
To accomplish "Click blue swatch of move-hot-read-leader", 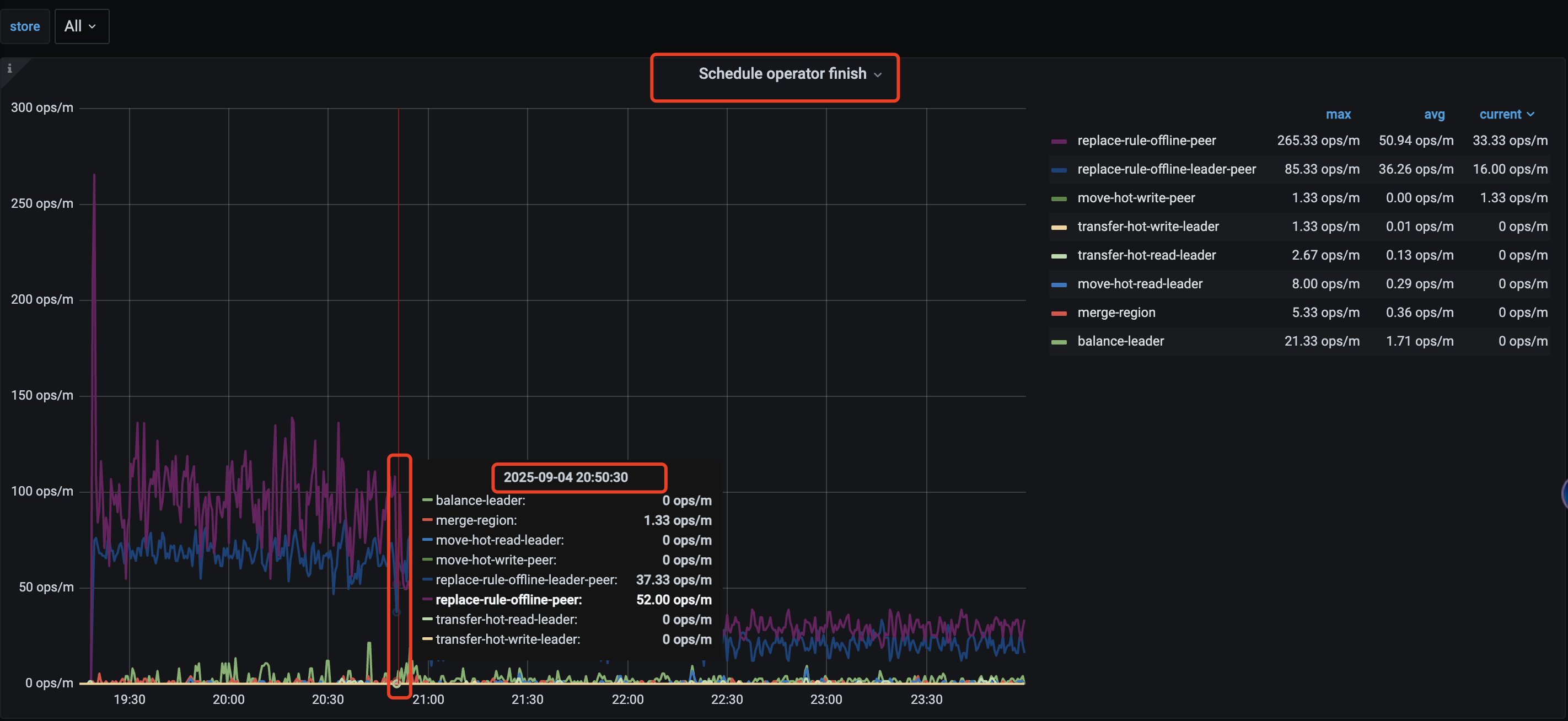I will tap(1059, 284).
